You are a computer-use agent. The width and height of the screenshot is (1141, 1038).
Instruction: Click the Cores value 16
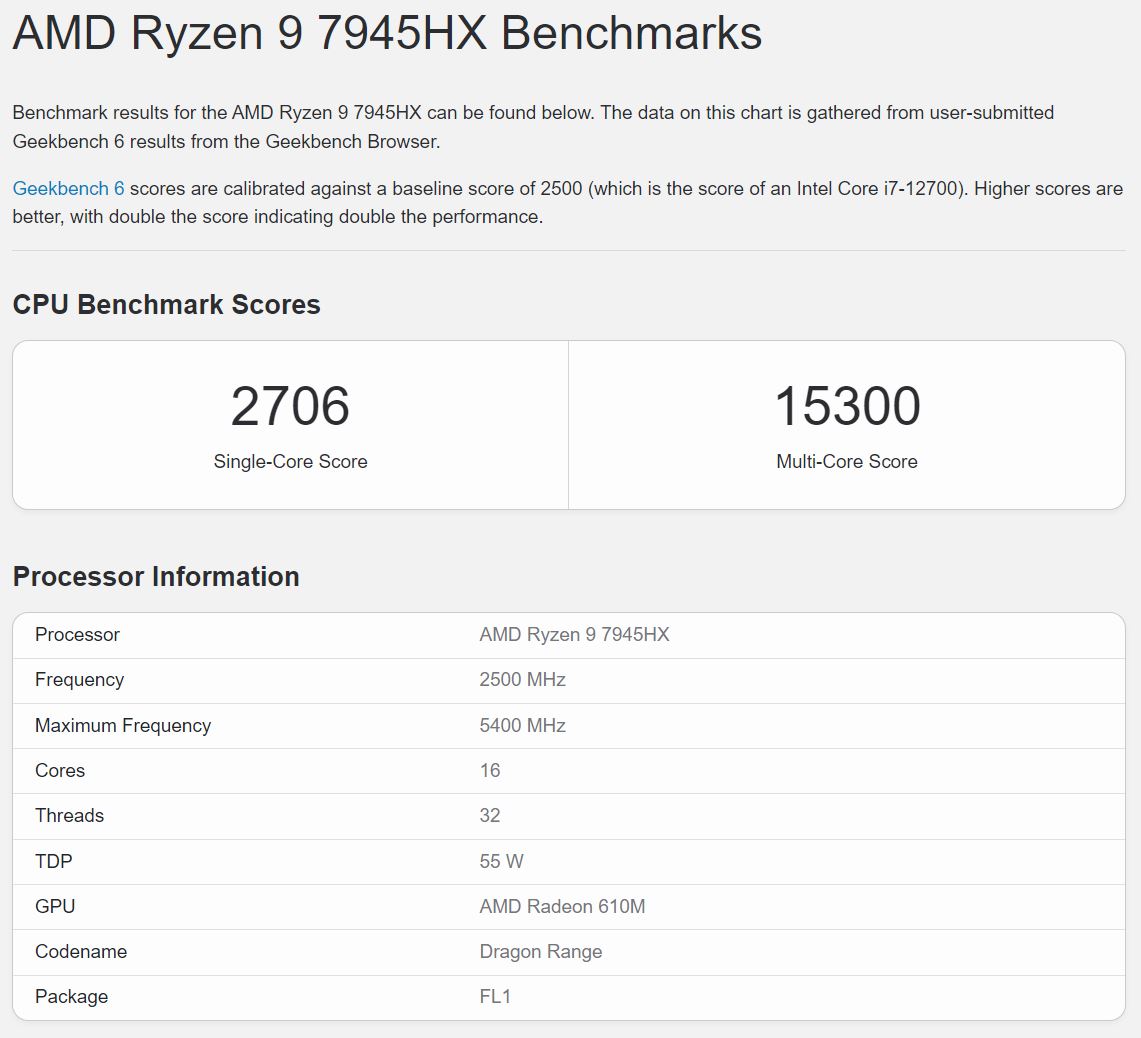click(x=490, y=771)
